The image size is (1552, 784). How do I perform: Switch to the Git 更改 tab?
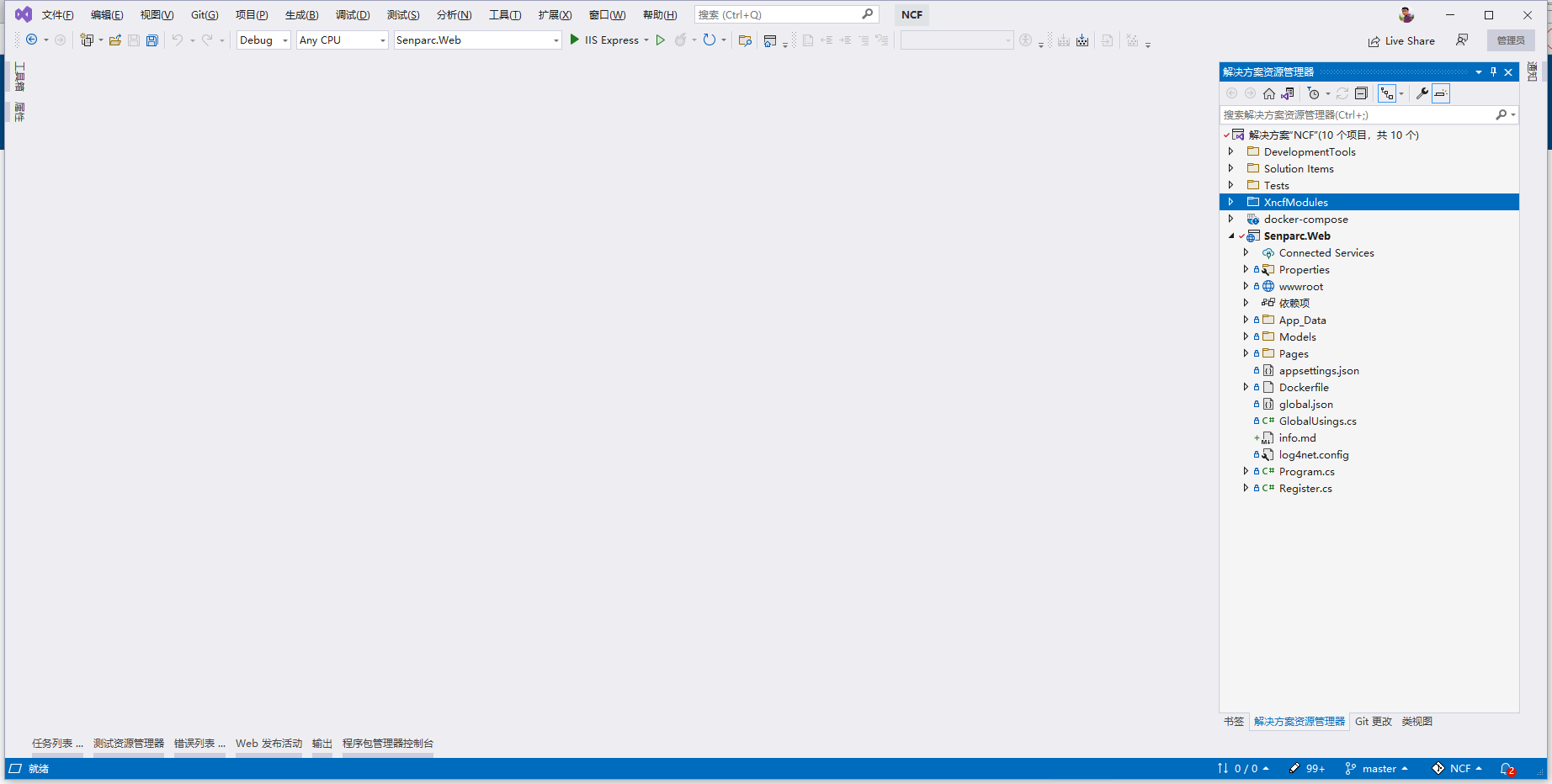(1374, 721)
